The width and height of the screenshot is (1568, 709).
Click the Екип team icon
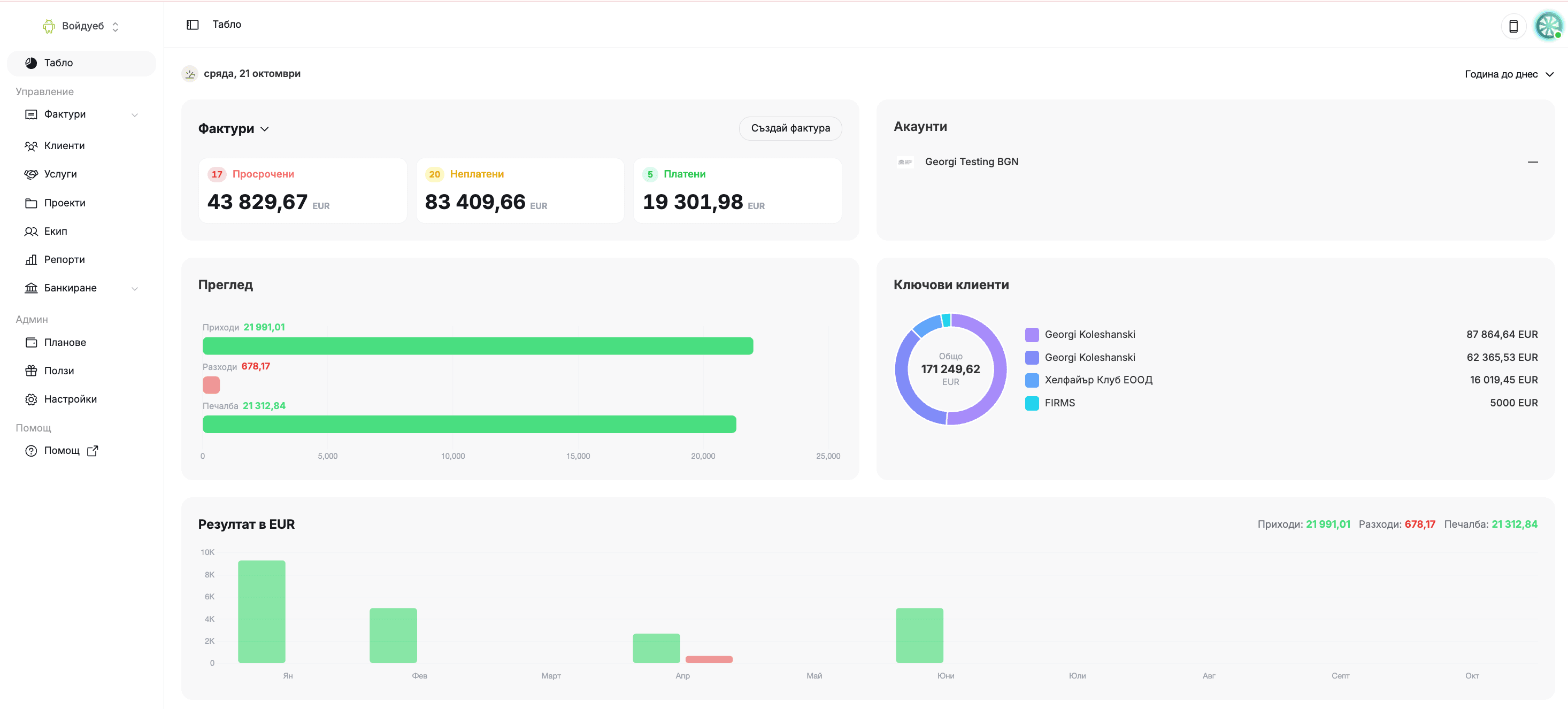click(31, 232)
